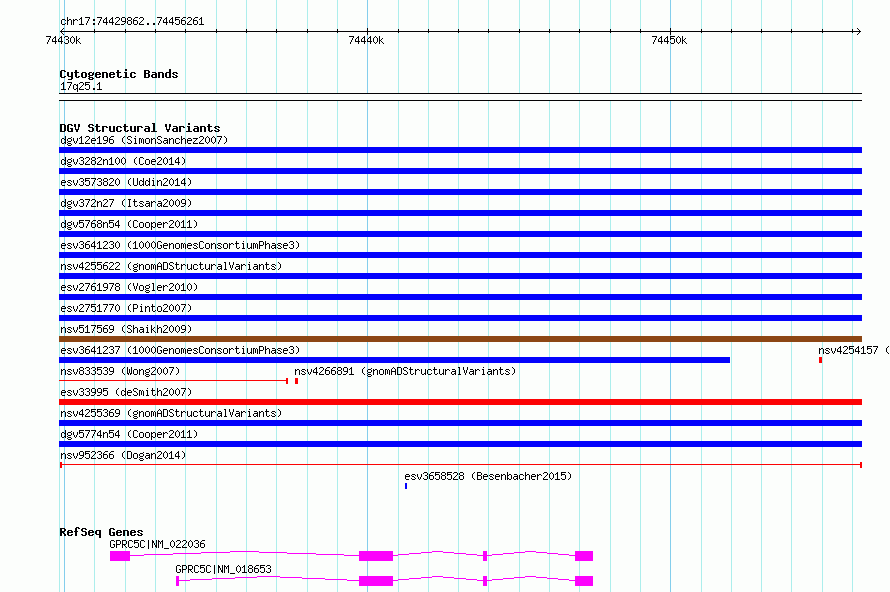890x592 pixels.
Task: Click the blue bar under dgv5768n54
Action: coord(460,234)
